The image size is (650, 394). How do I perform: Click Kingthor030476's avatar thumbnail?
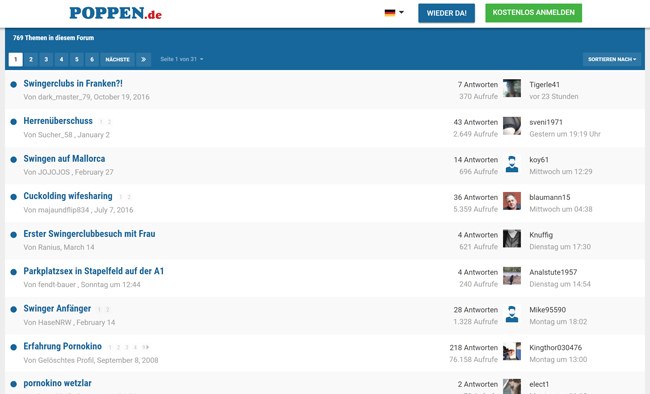coord(512,351)
